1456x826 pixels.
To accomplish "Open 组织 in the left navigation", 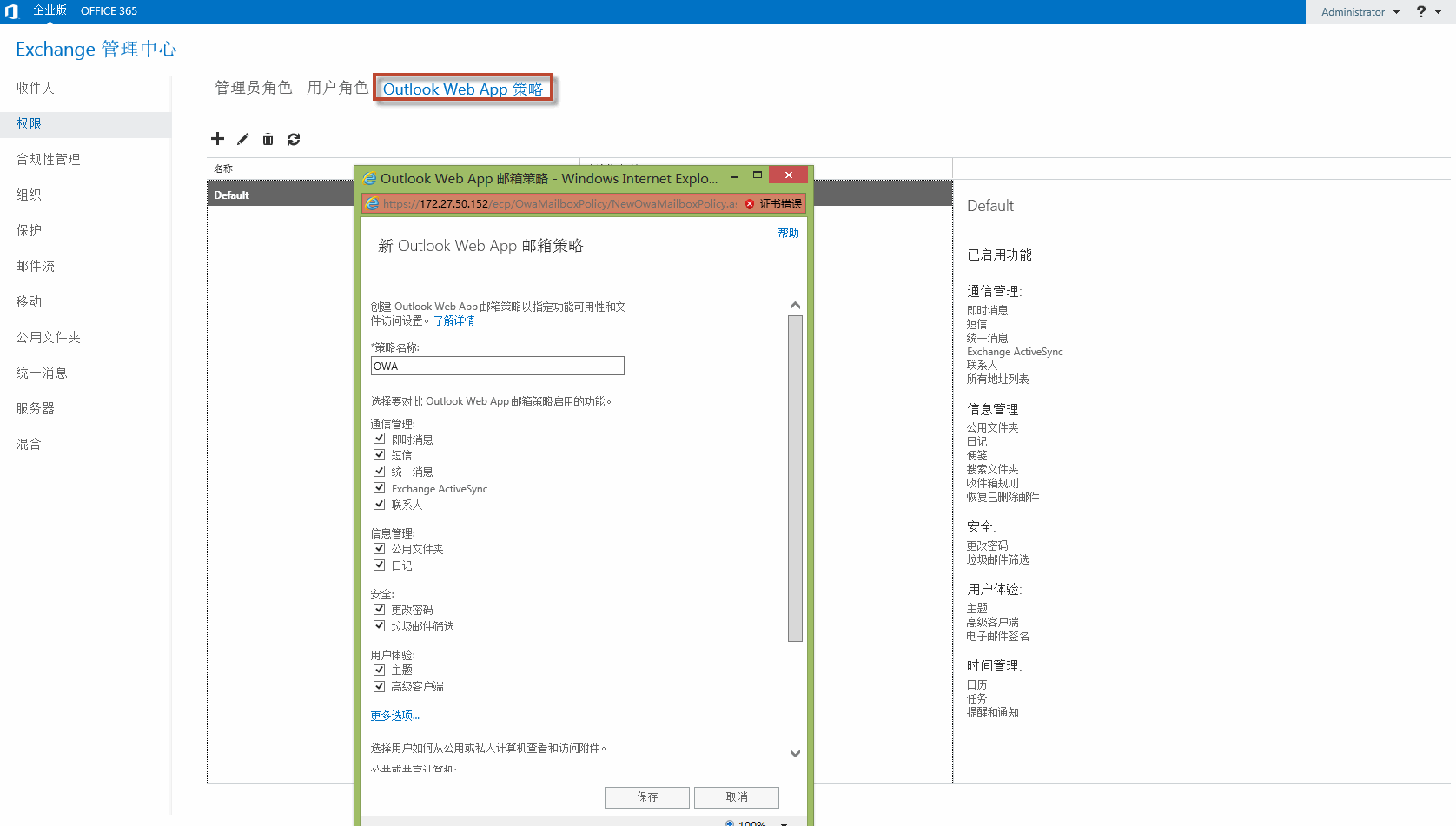I will (x=29, y=195).
